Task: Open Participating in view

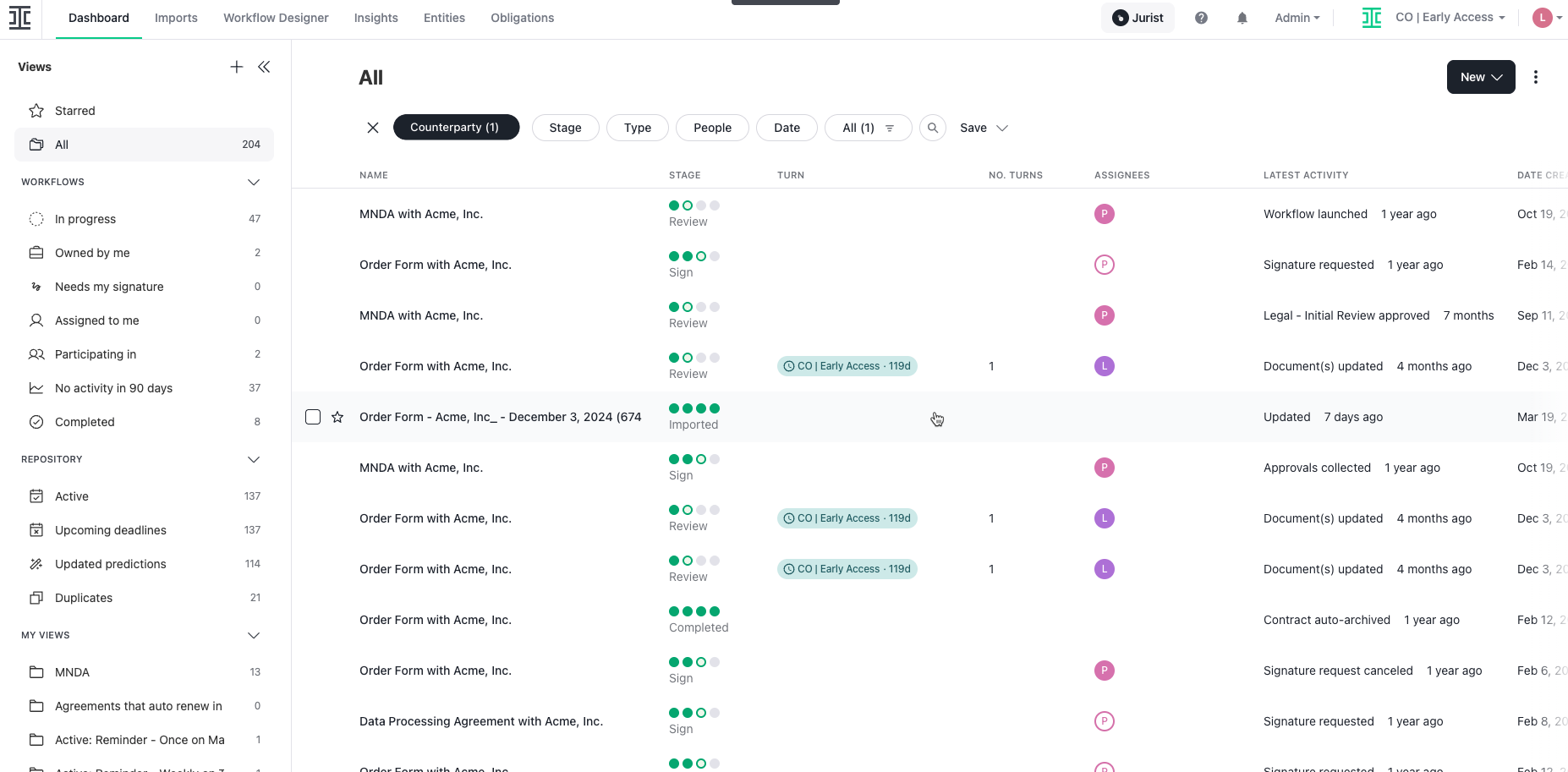Action: (144, 354)
